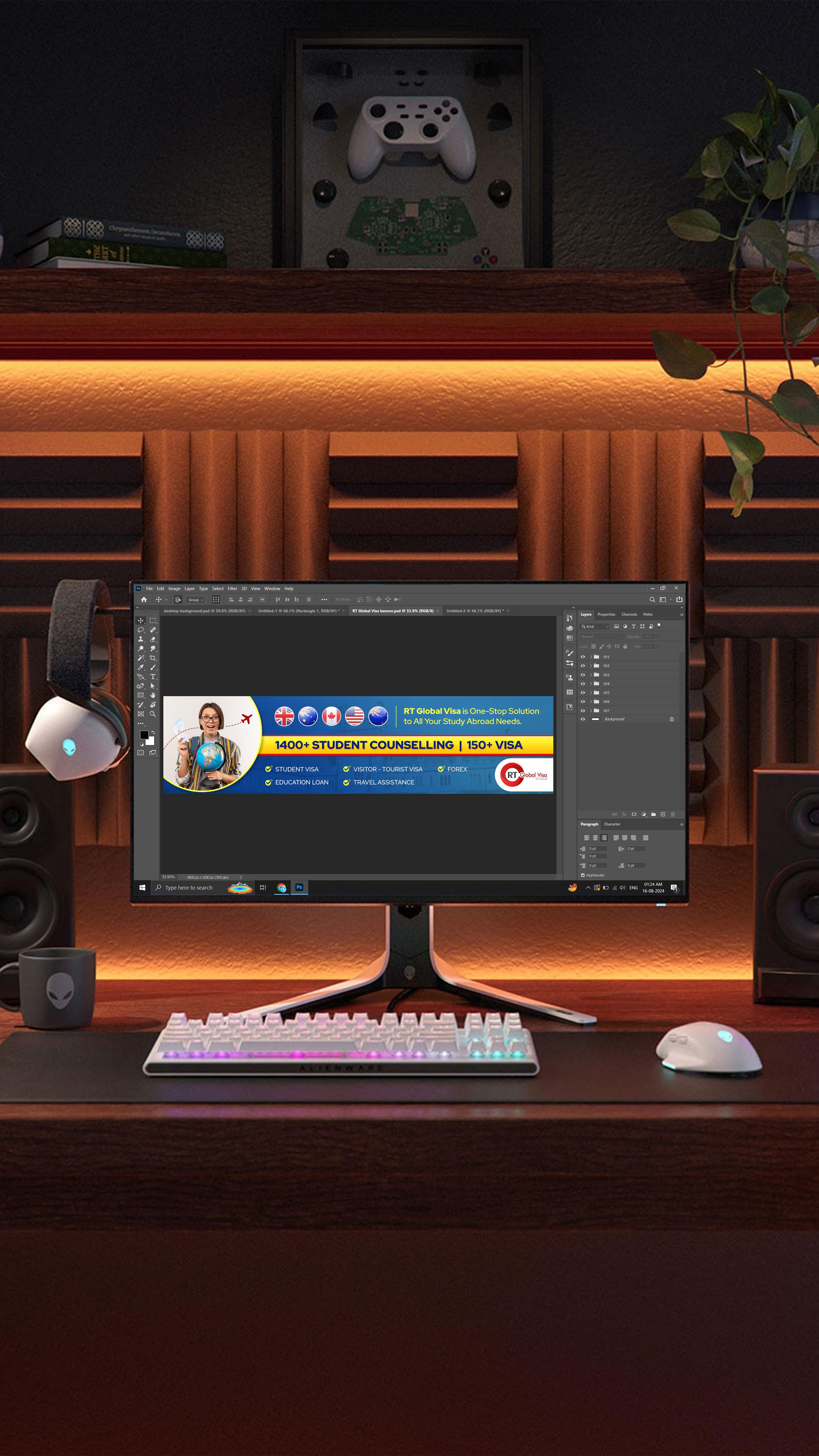Hide the Background layer eye icon
The height and width of the screenshot is (1456, 819).
(x=583, y=719)
